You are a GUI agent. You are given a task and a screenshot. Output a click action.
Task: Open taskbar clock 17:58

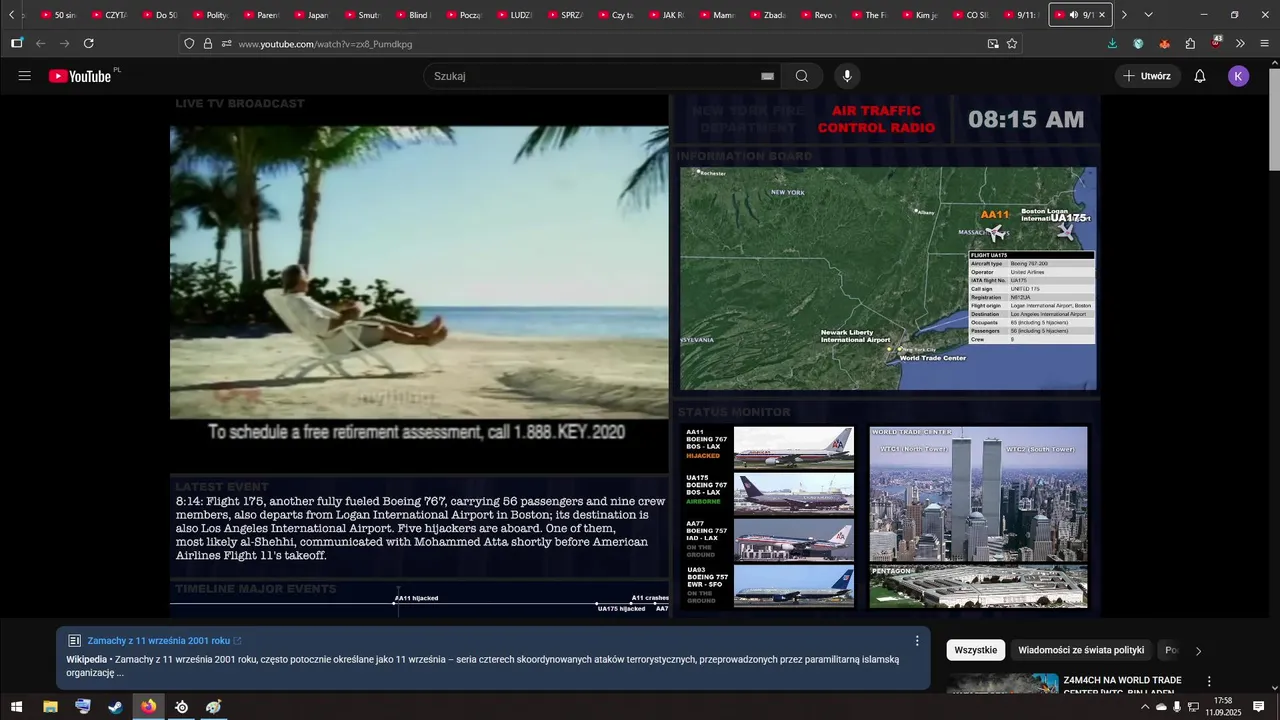coord(1222,707)
